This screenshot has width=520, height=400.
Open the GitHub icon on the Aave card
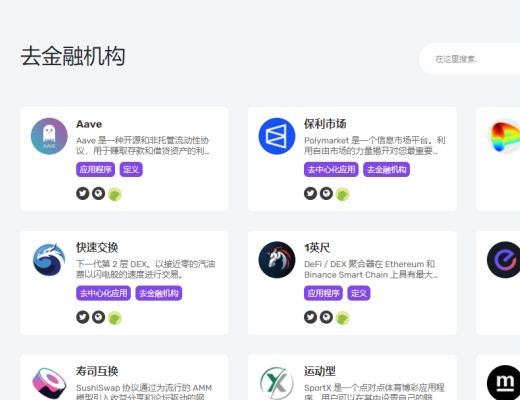point(98,193)
